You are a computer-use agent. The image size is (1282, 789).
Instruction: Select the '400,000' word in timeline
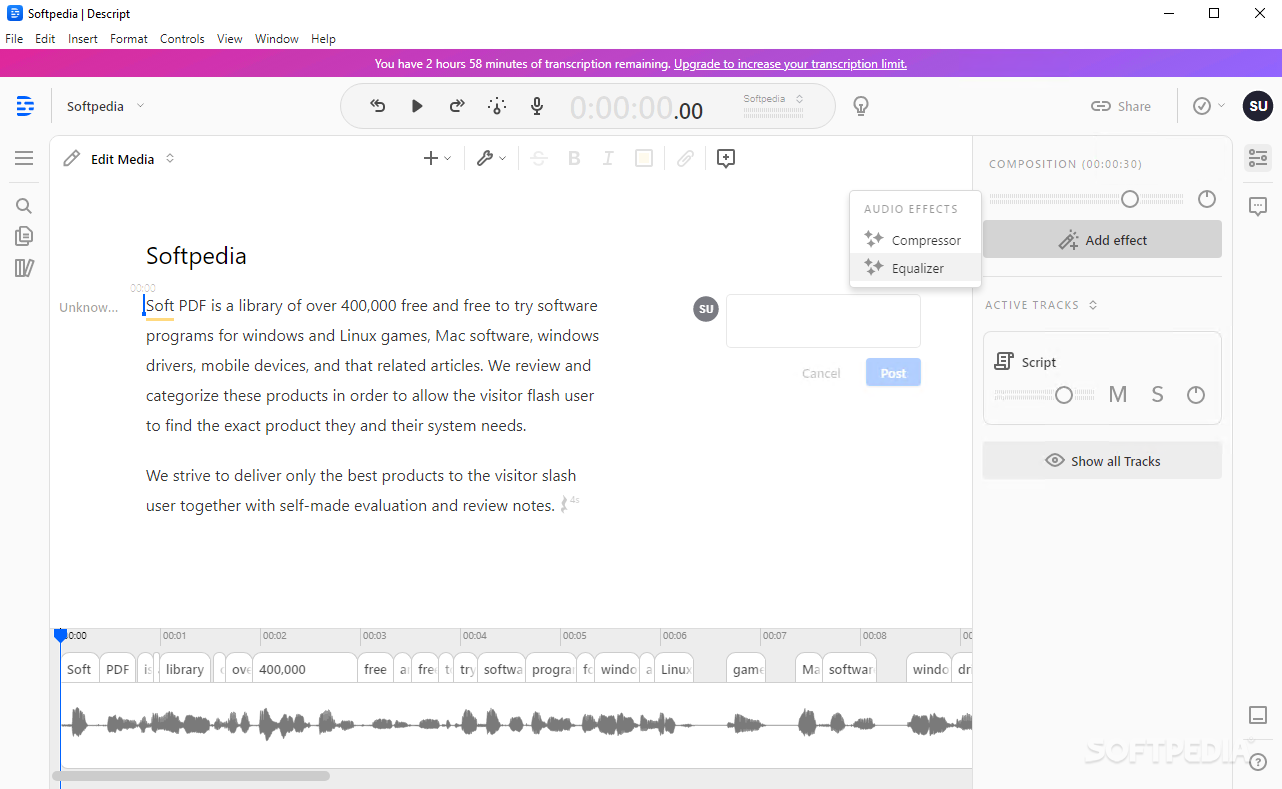(304, 668)
